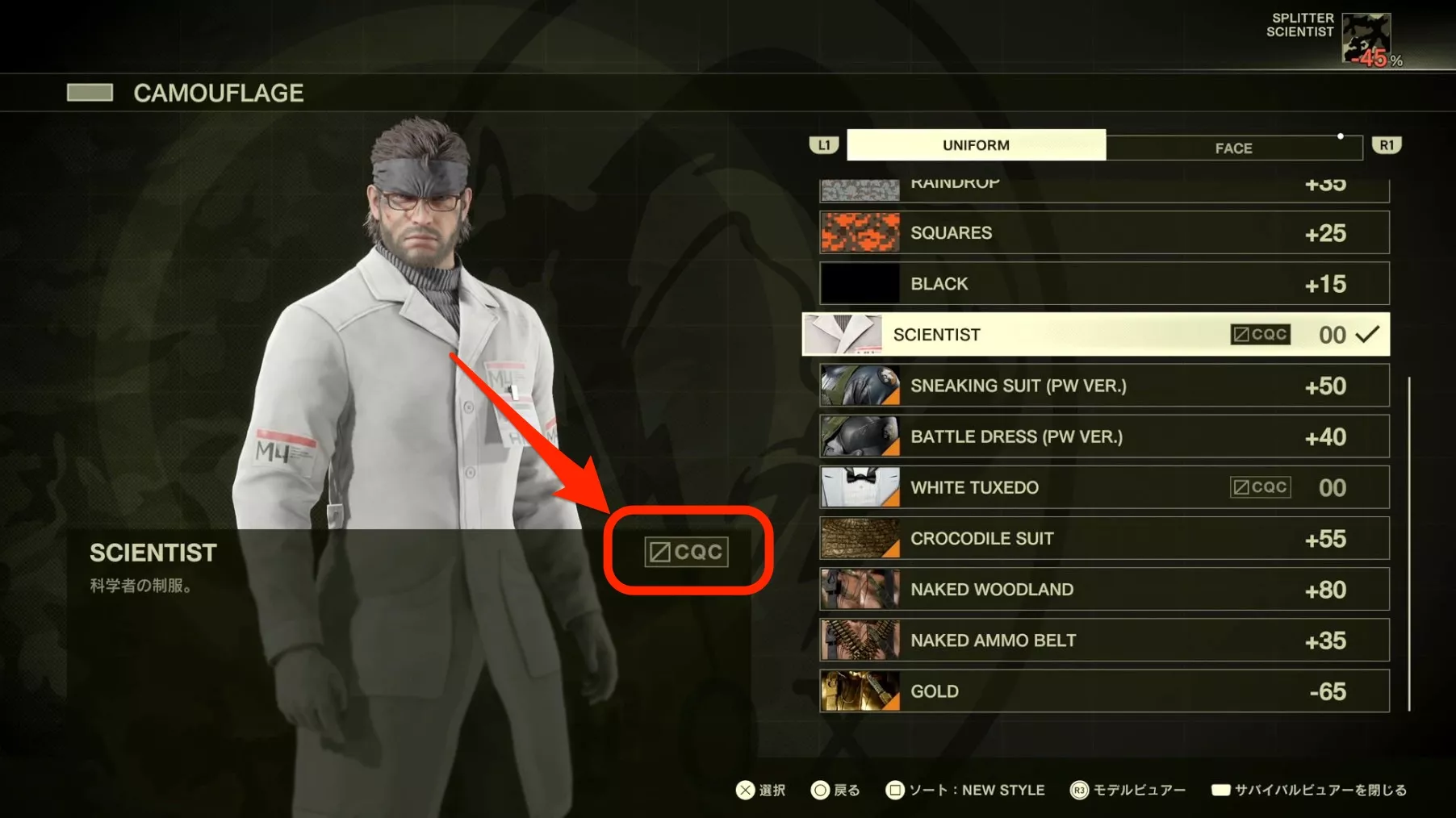Select the UNIFORM tab
Screen dimensions: 1456x818
pos(976,145)
